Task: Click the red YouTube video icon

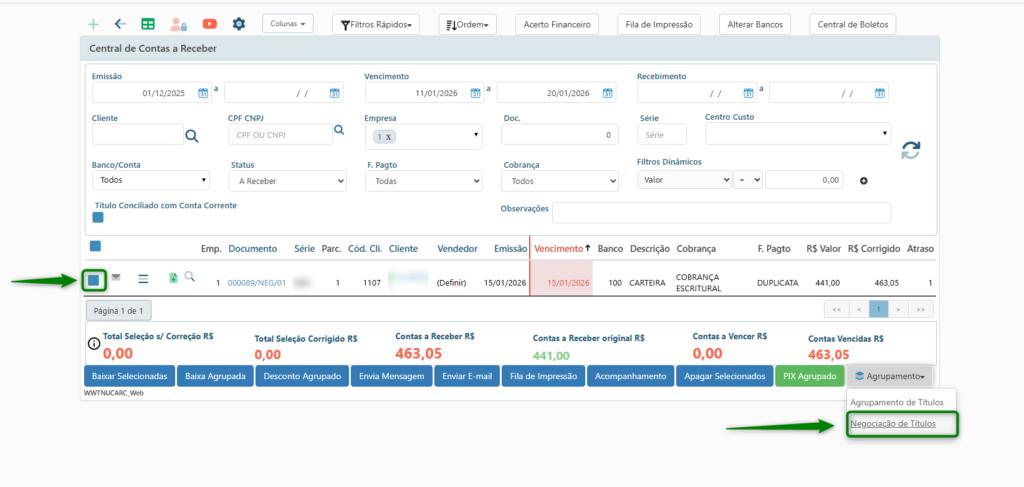Action: 209,23
